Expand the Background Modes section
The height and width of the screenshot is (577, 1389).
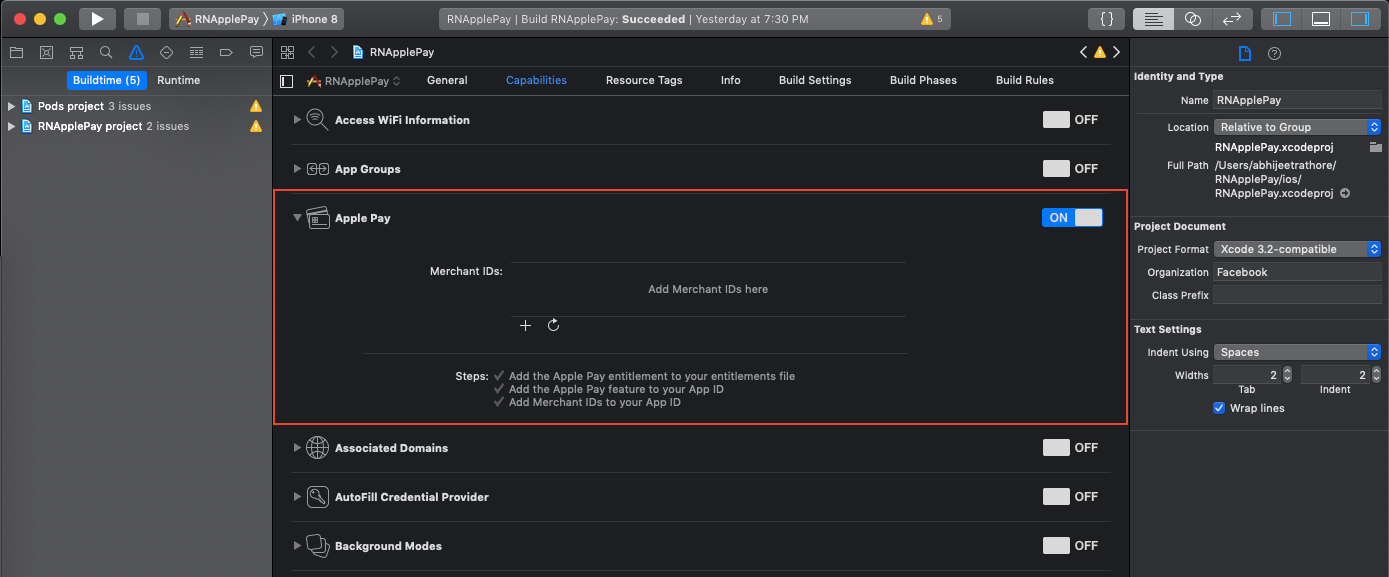click(x=297, y=546)
